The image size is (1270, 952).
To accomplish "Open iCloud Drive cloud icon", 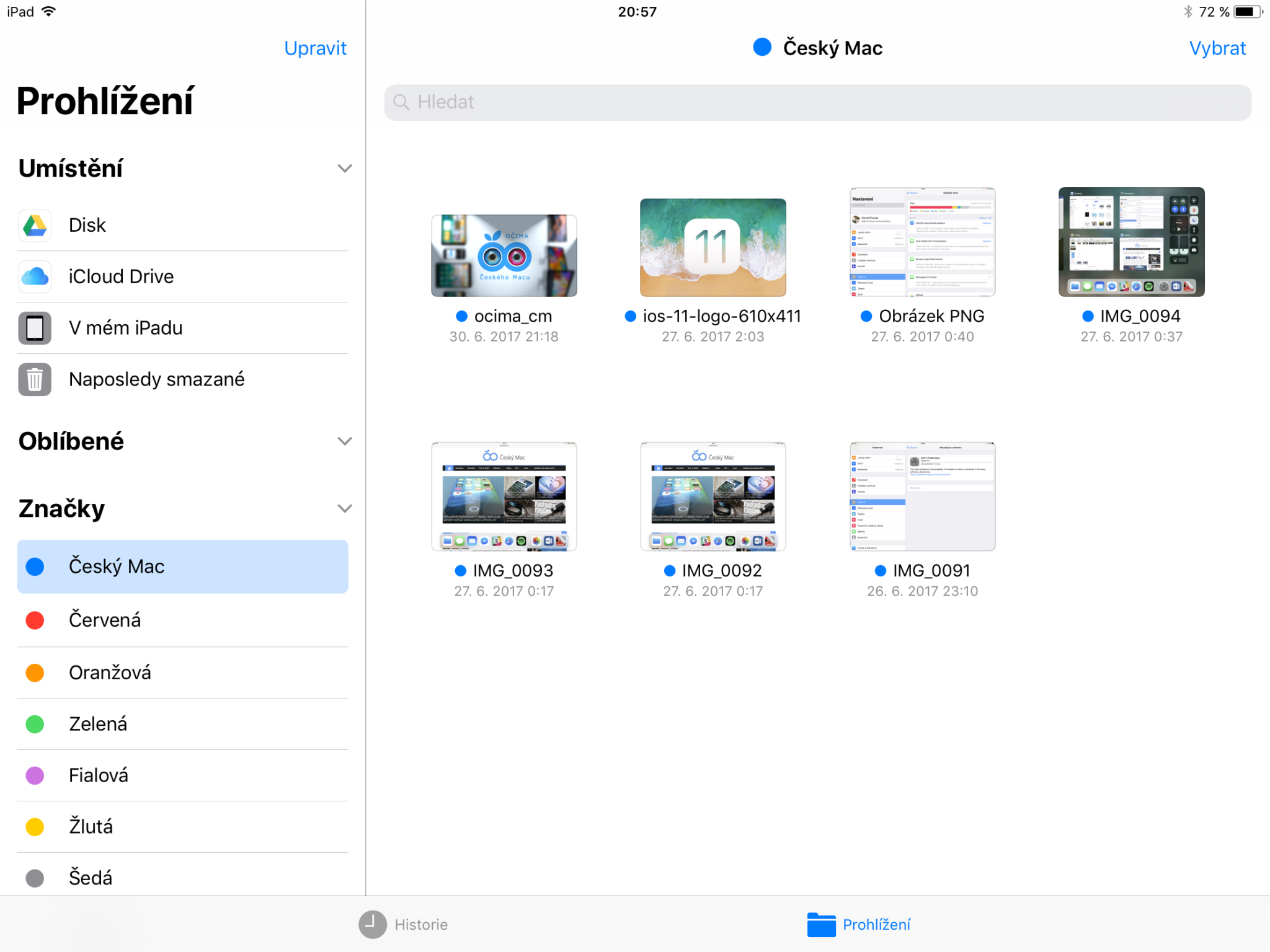I will [35, 276].
